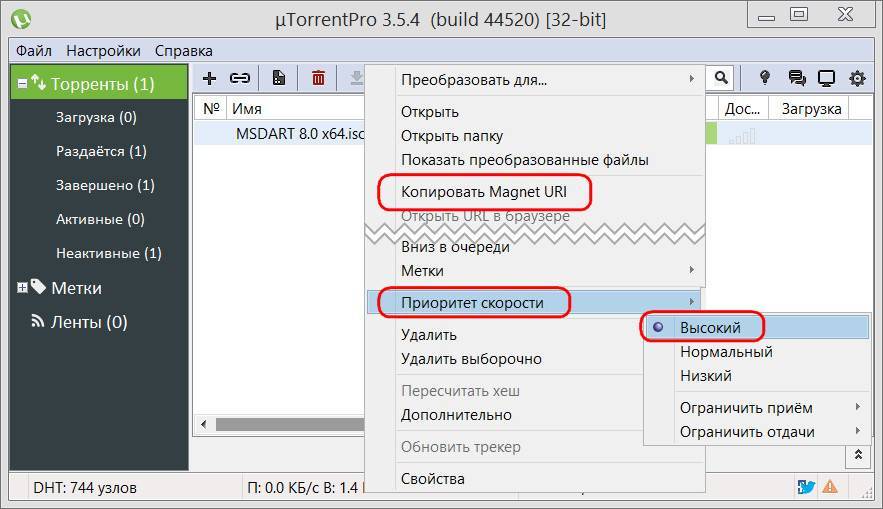Open Ограничить отдачи submenu
883x509 pixels.
click(x=757, y=432)
